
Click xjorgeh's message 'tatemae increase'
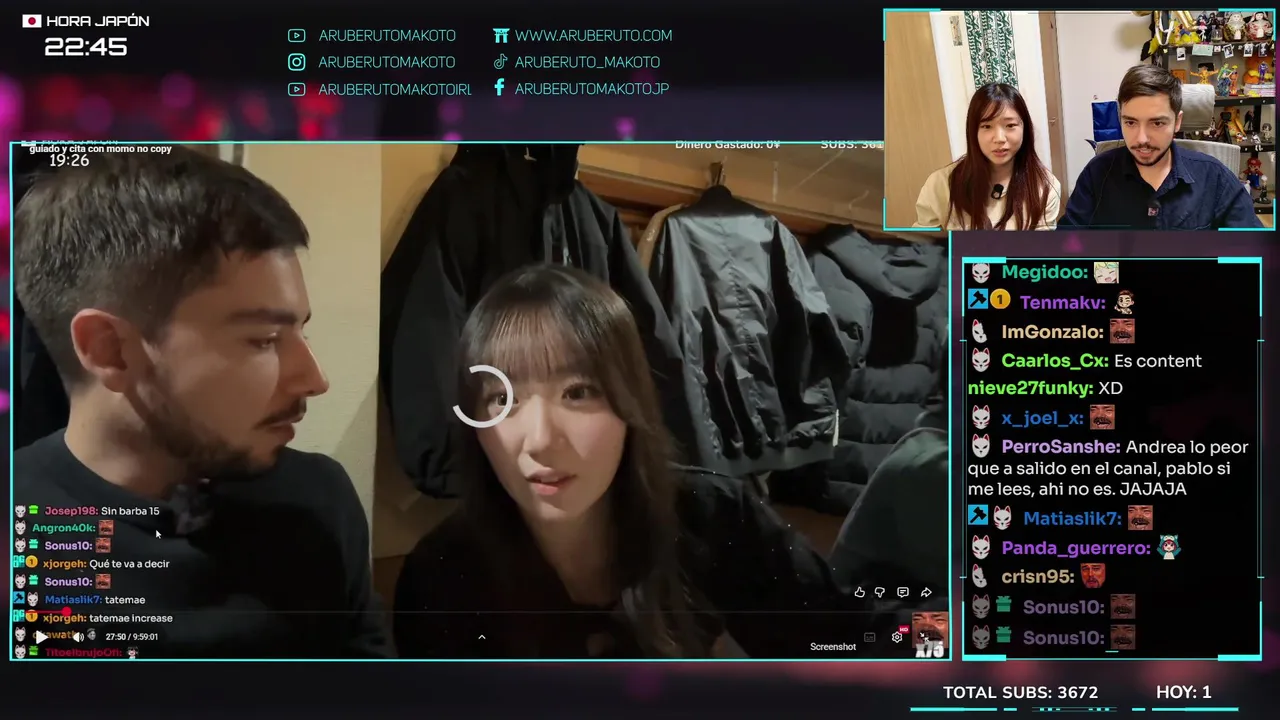pyautogui.click(x=131, y=618)
